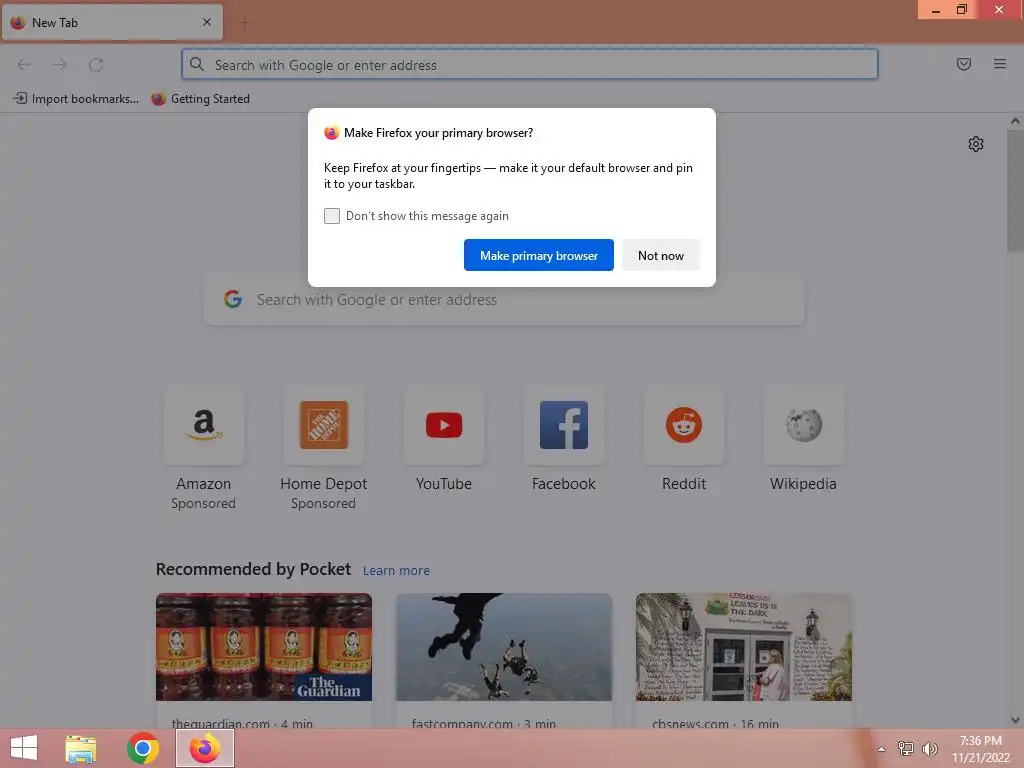Click the Recommended by Pocket heading
This screenshot has height=768, width=1024.
pyautogui.click(x=253, y=569)
